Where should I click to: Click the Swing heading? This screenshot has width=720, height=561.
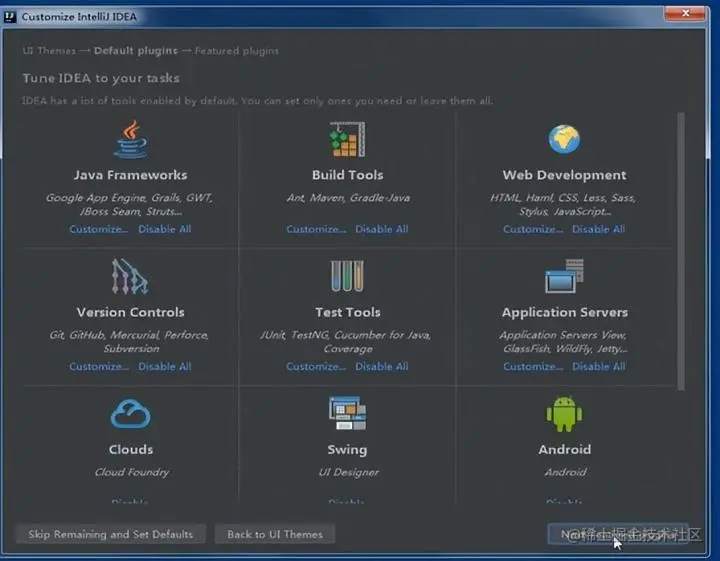(x=348, y=449)
